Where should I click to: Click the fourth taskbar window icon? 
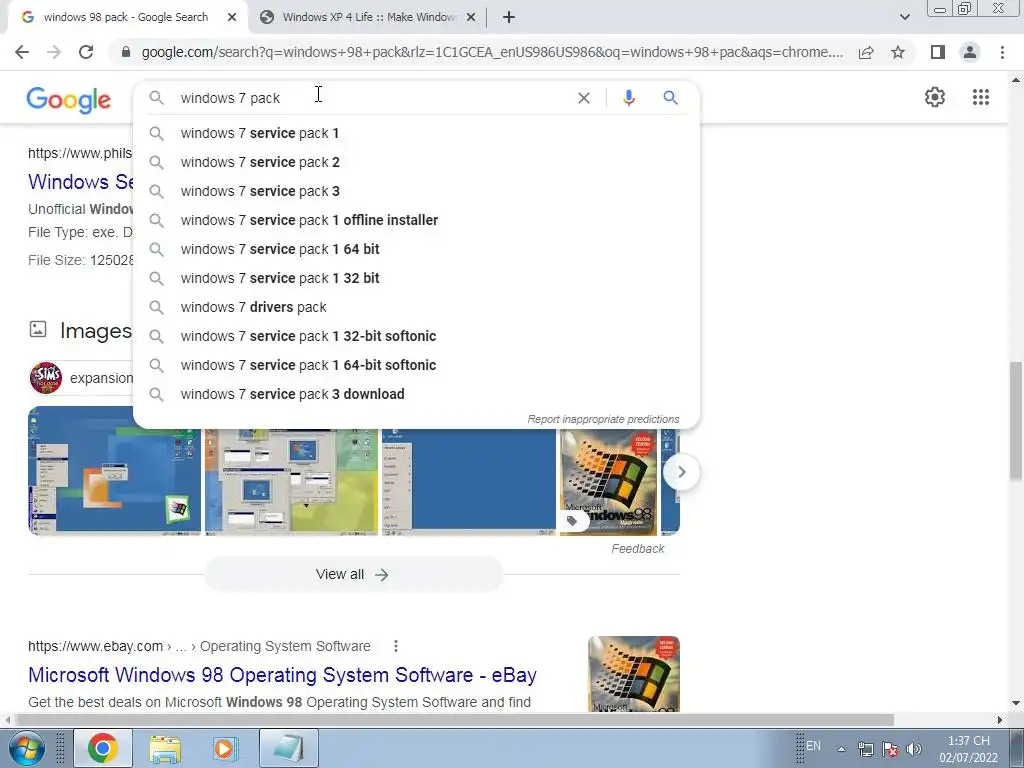point(289,748)
